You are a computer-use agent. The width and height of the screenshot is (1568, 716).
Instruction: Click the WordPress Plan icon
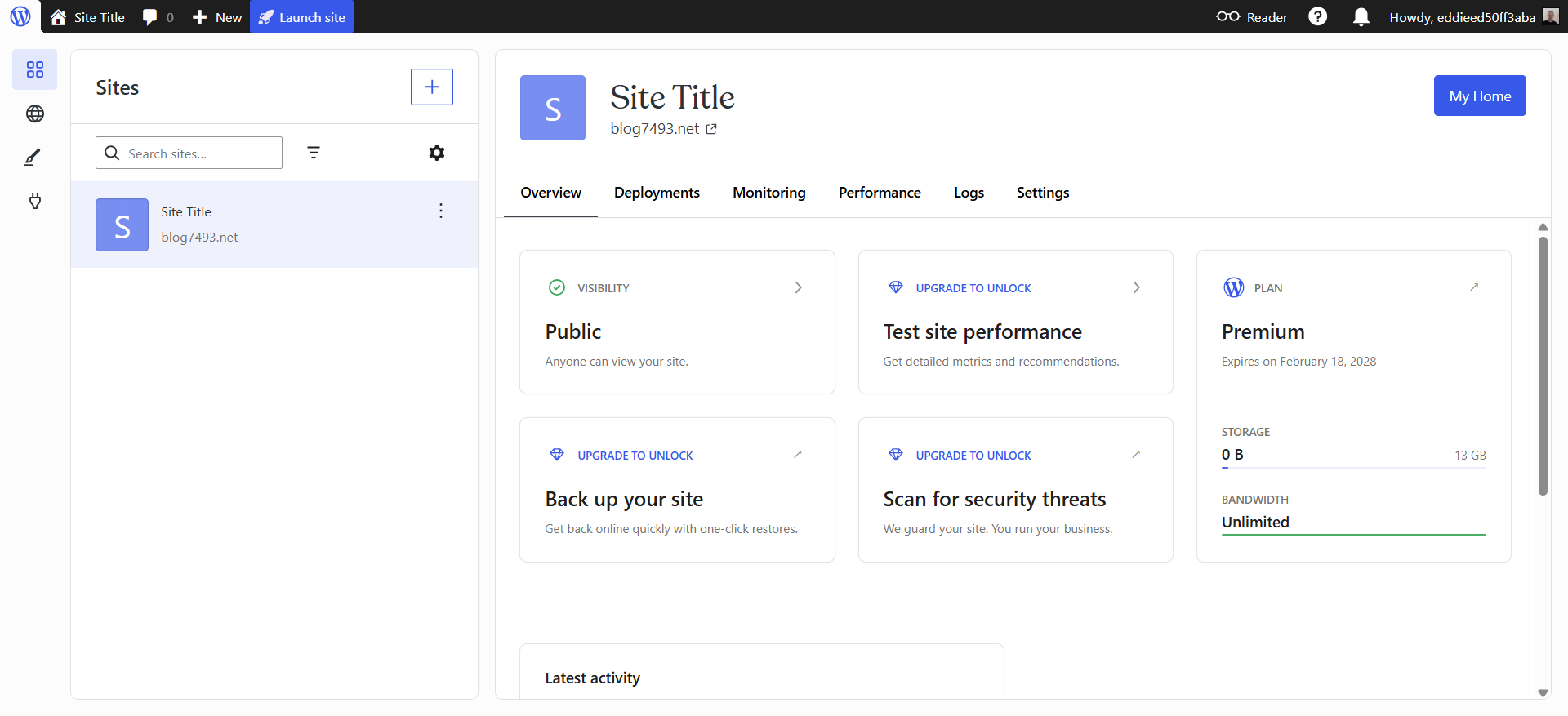click(1234, 287)
